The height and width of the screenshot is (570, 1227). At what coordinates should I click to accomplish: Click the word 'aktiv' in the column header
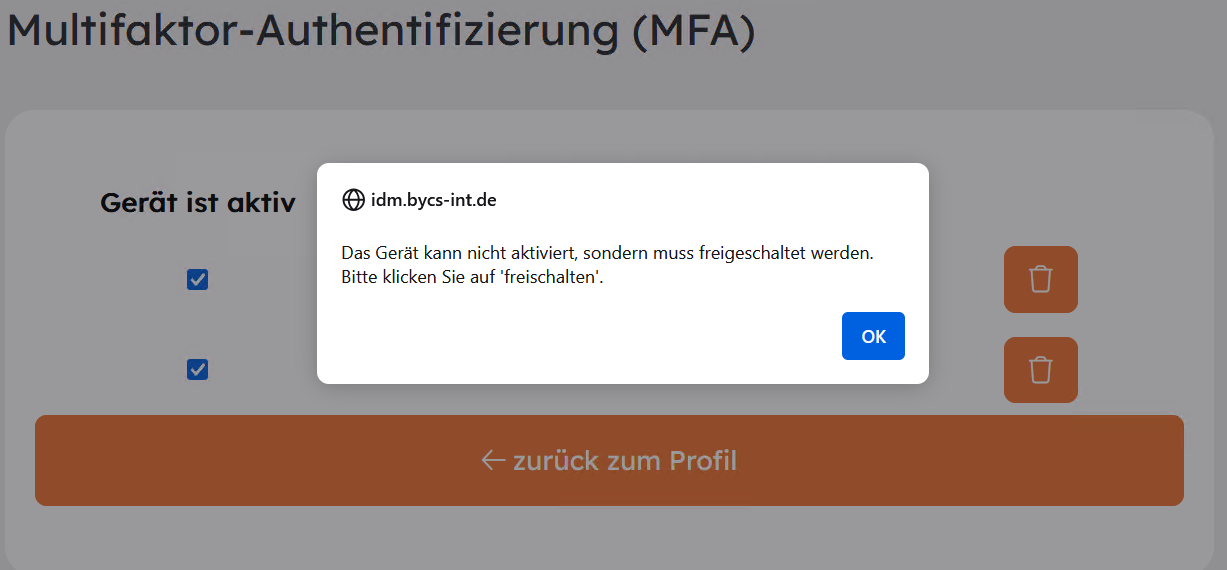[263, 203]
